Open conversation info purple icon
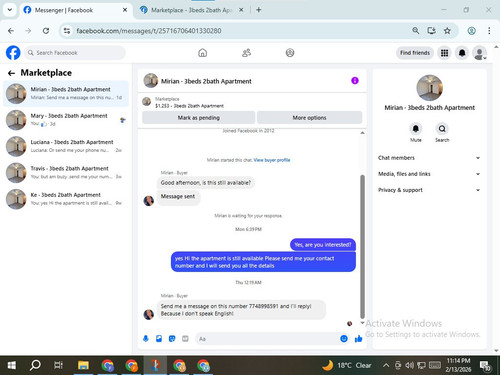Screen dimensions: 500x375 355,80
